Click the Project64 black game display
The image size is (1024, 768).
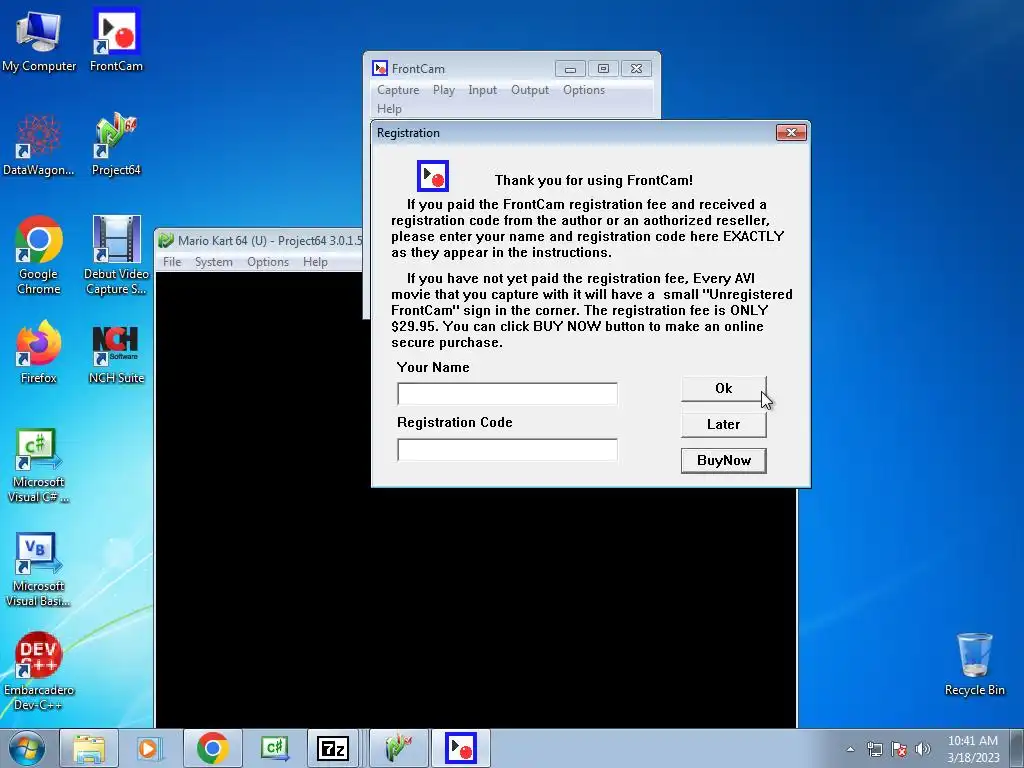tap(475, 607)
